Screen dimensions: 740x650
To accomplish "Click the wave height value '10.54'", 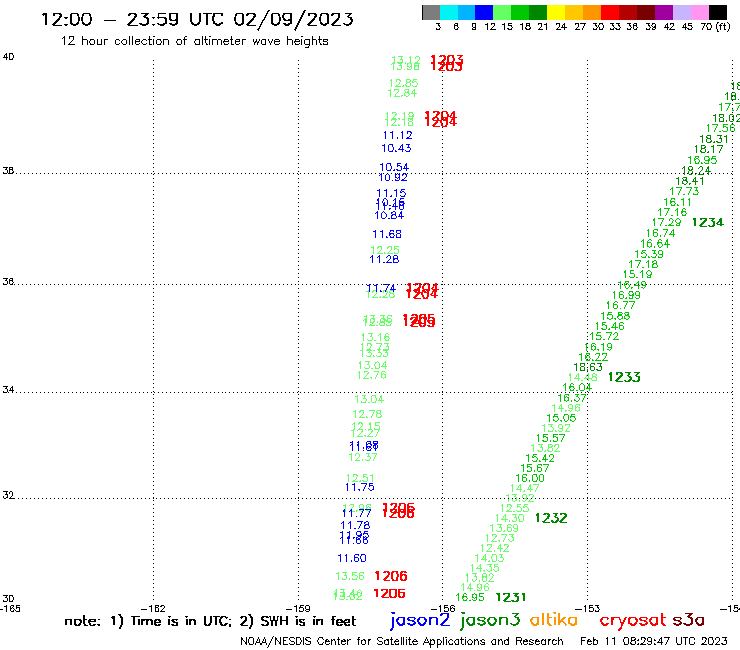I will [394, 167].
